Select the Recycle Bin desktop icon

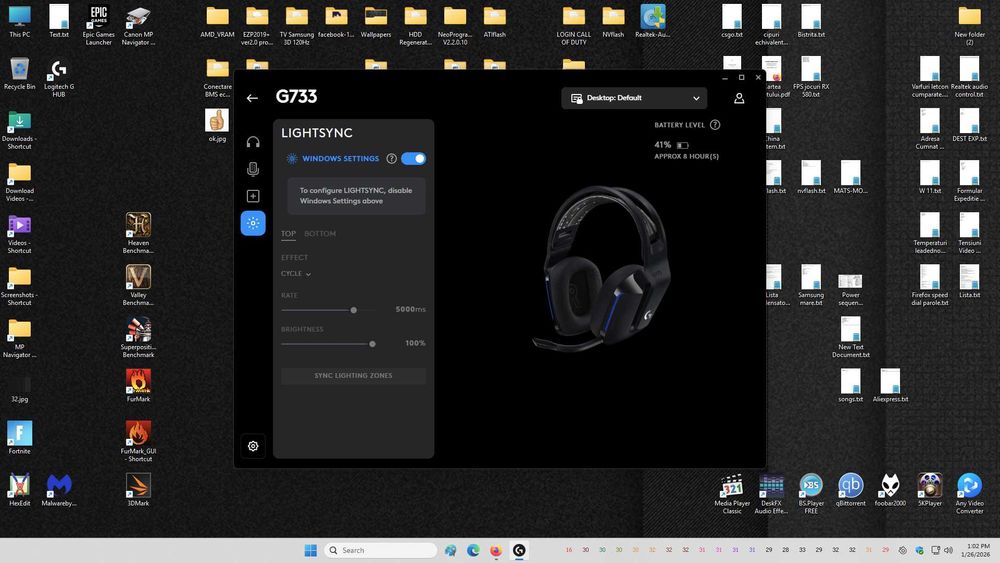[x=20, y=74]
